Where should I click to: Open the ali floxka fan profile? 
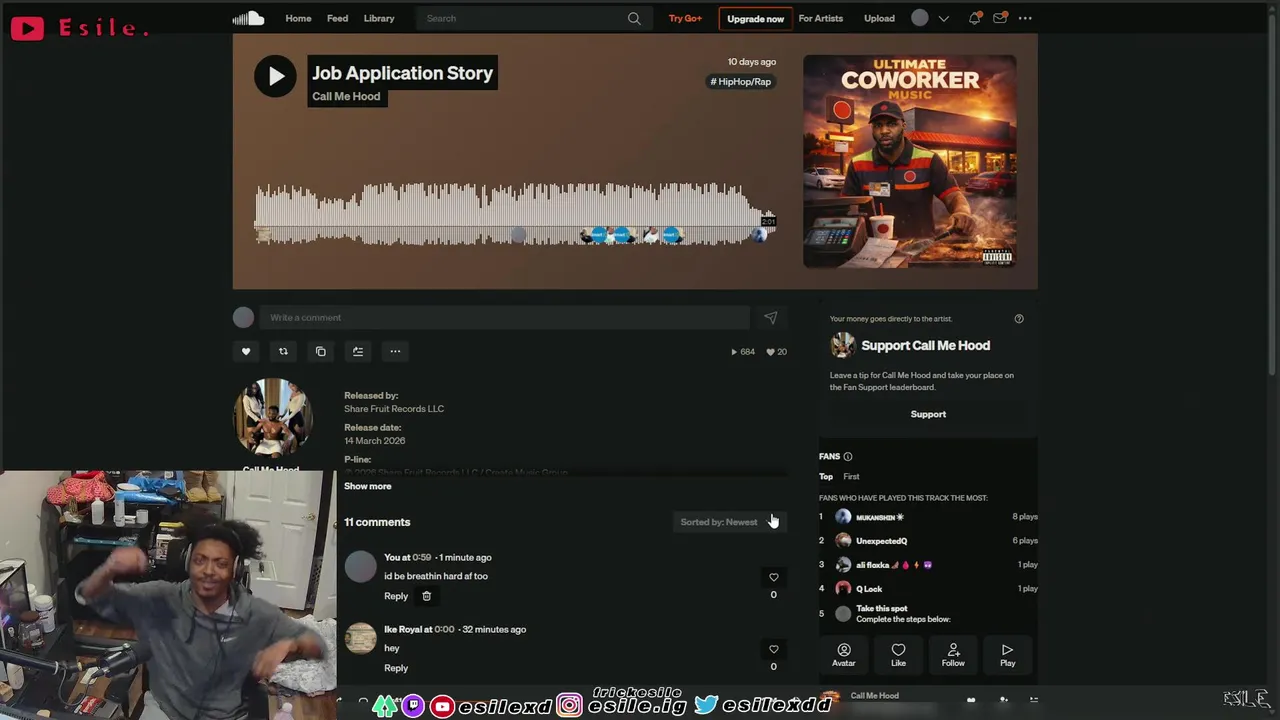[x=893, y=565]
